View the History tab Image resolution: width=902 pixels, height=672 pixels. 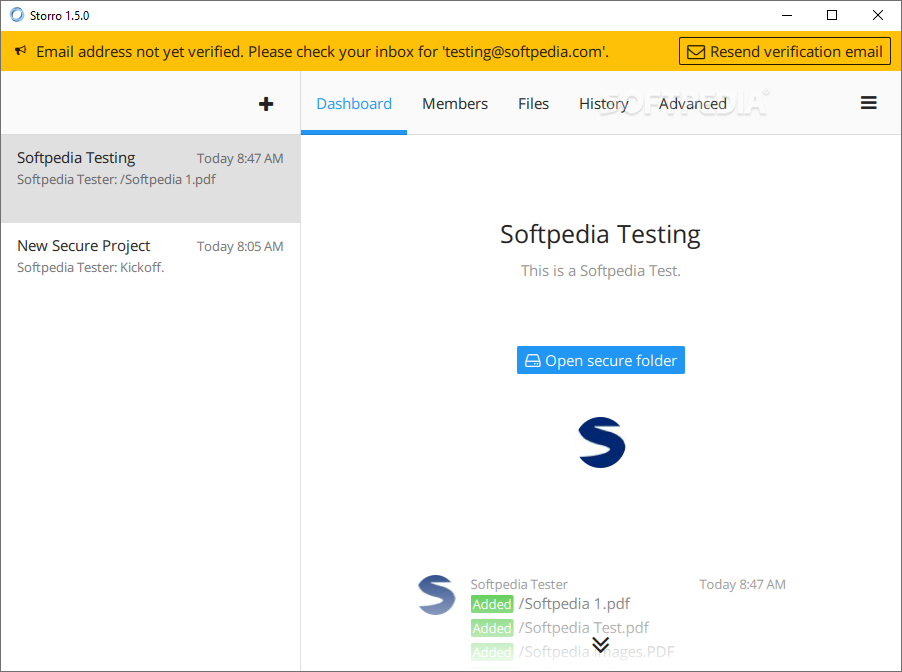603,104
